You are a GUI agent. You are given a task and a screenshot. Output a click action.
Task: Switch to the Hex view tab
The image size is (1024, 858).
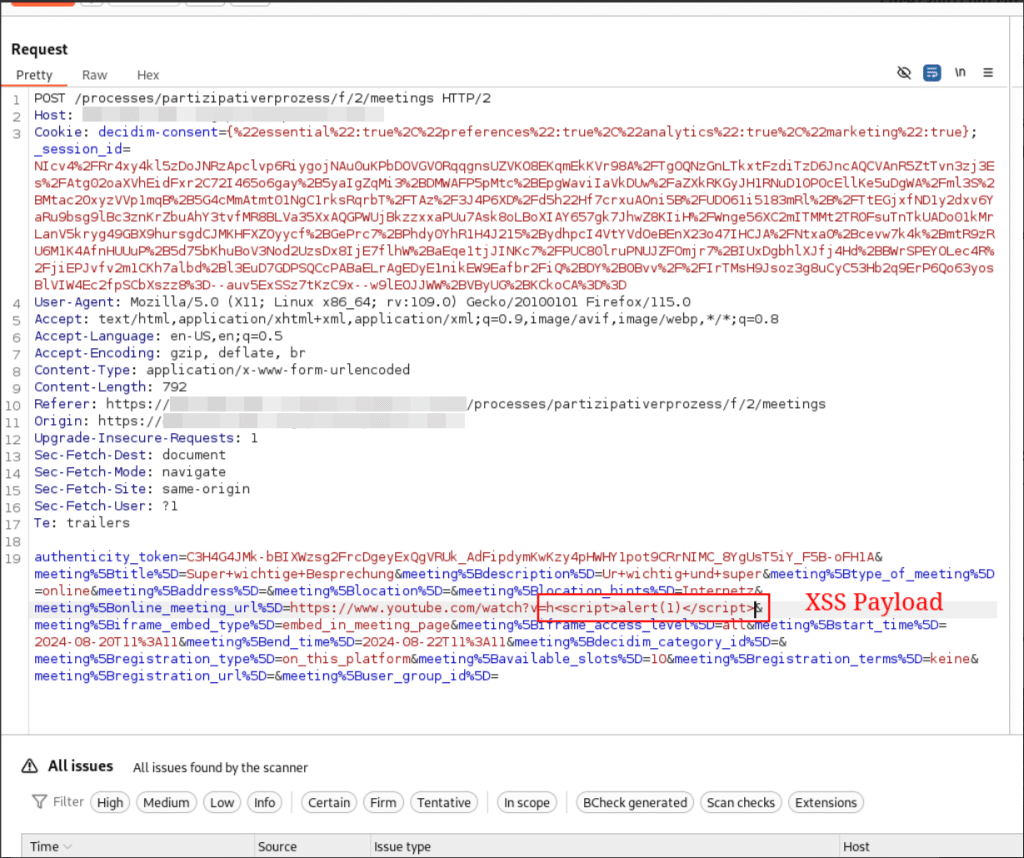click(x=148, y=75)
